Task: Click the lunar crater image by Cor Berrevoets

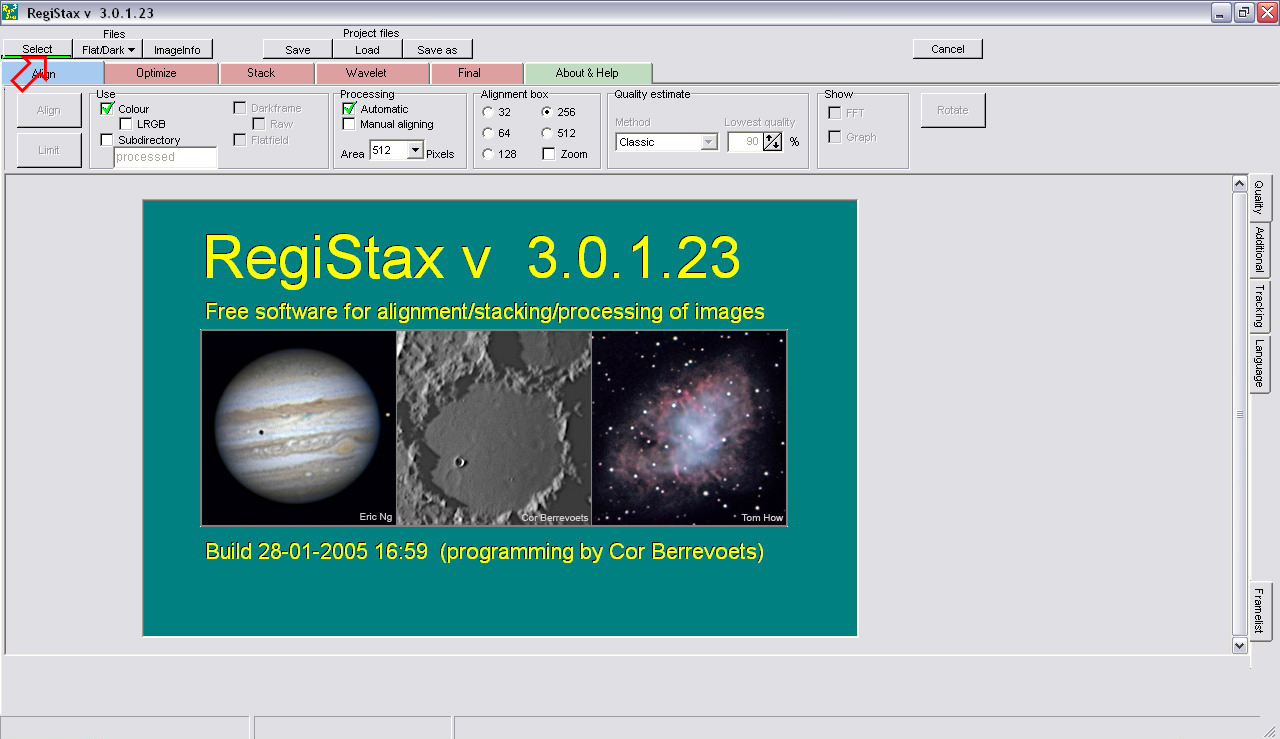Action: pyautogui.click(x=494, y=428)
